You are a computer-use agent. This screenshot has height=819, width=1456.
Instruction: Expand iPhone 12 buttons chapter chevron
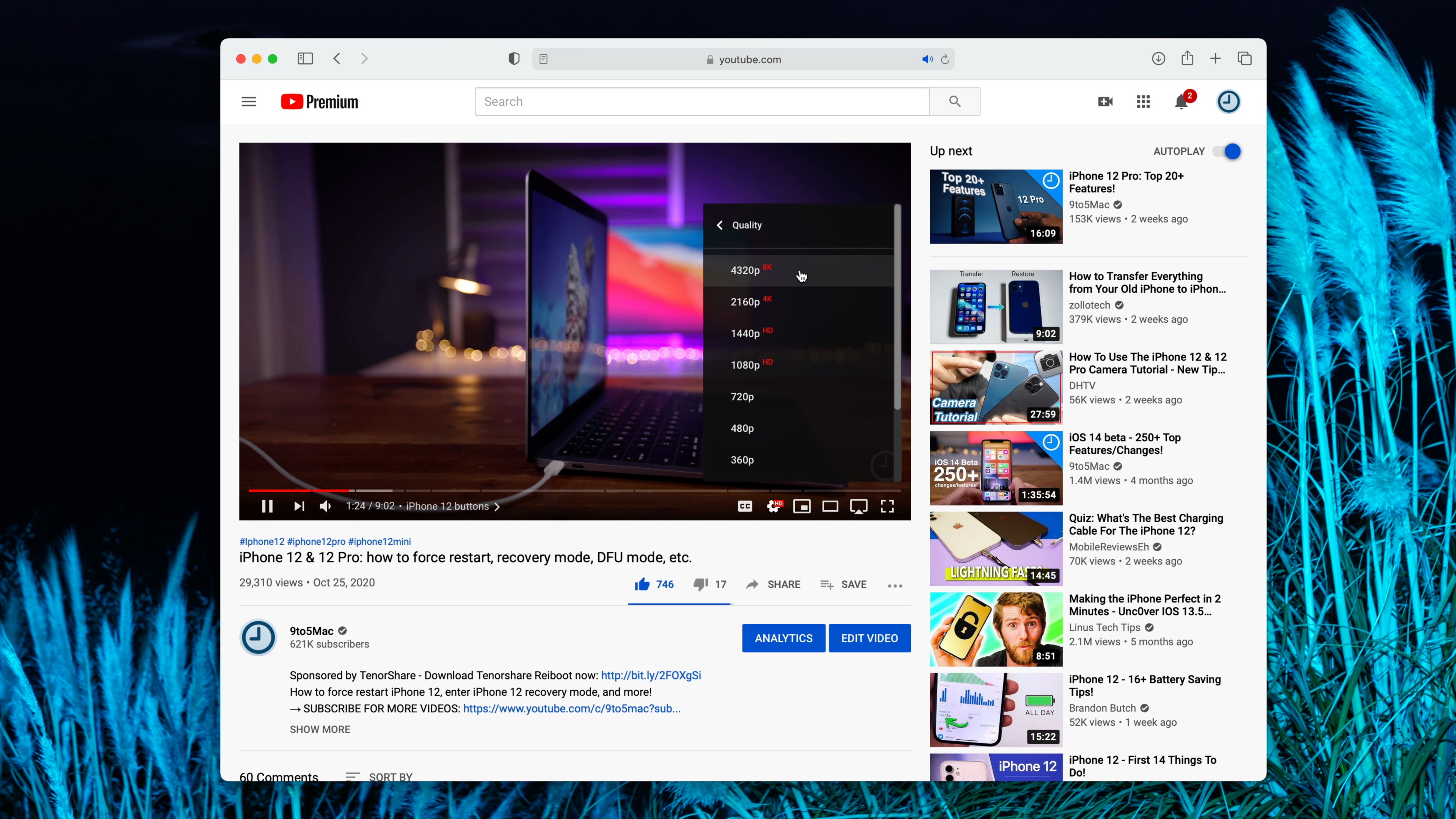[x=497, y=507]
